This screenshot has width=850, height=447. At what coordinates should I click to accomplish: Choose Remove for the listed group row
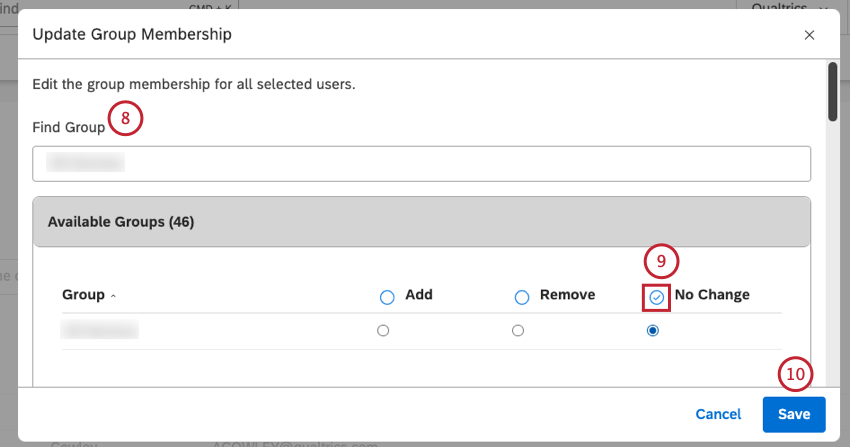click(517, 331)
